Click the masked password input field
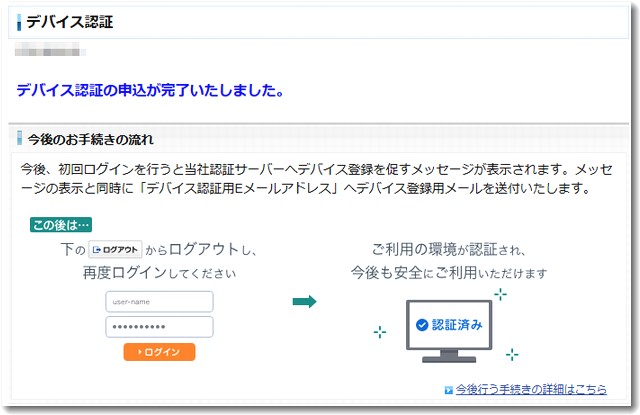The width and height of the screenshot is (640, 415). click(x=159, y=326)
